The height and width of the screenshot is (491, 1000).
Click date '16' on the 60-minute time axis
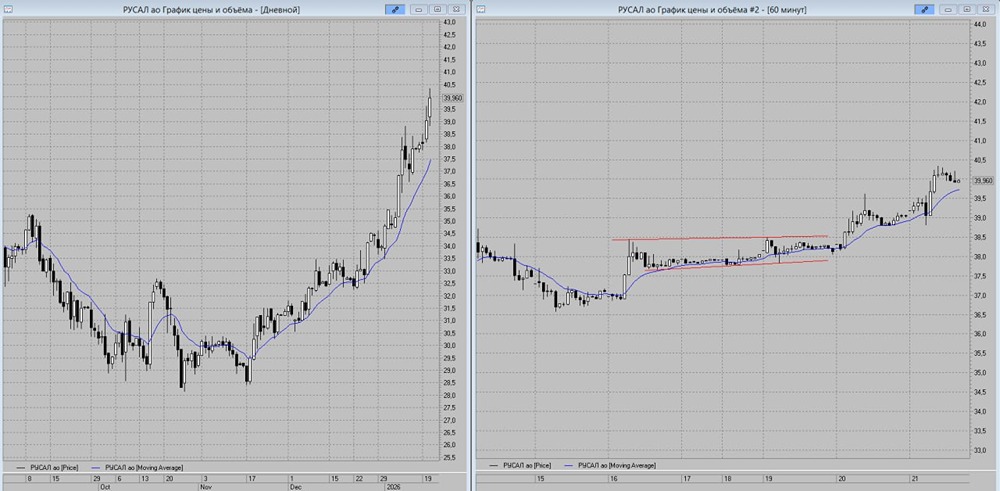click(614, 478)
